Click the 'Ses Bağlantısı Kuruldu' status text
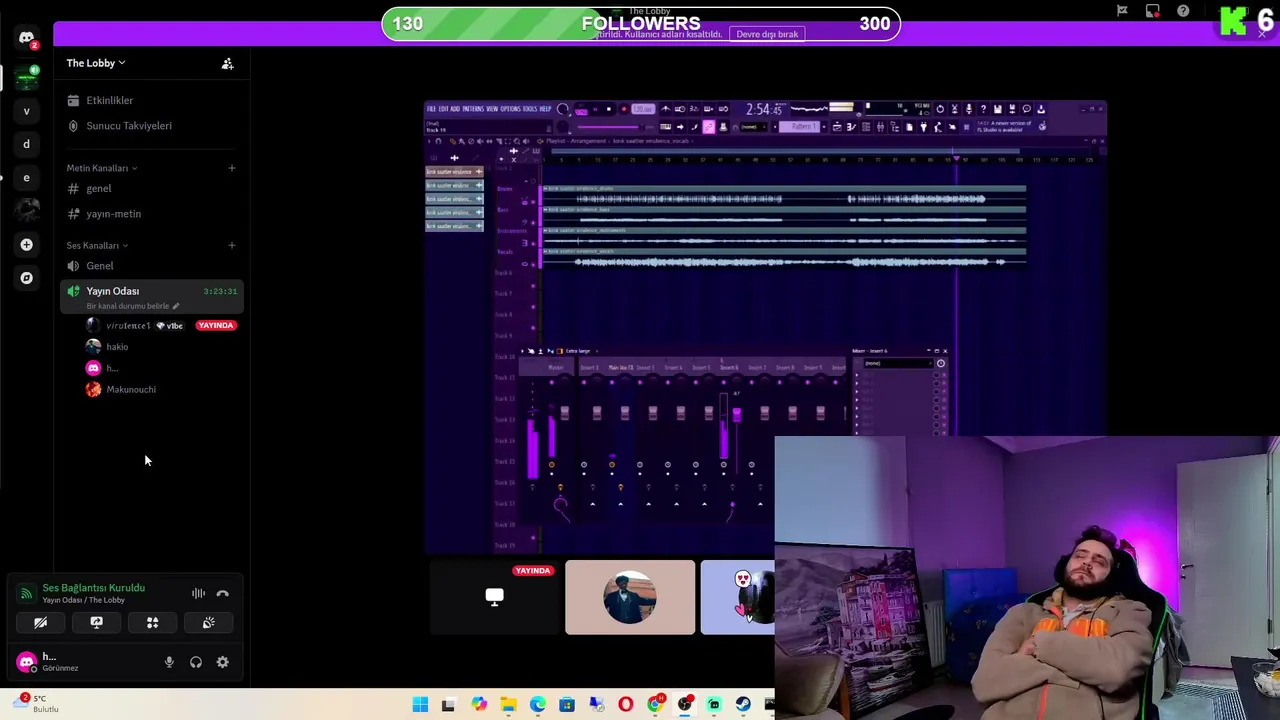The width and height of the screenshot is (1280, 720). [x=93, y=588]
